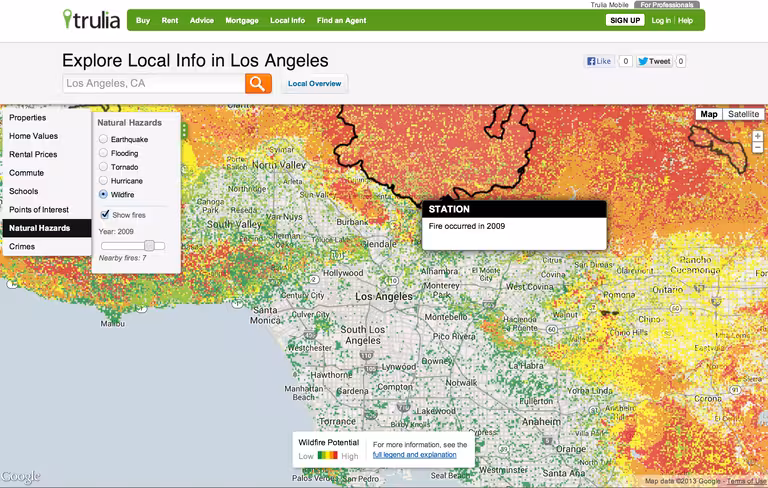Click the 'Los Angeles' map label
Image resolution: width=768 pixels, height=488 pixels.
[384, 296]
